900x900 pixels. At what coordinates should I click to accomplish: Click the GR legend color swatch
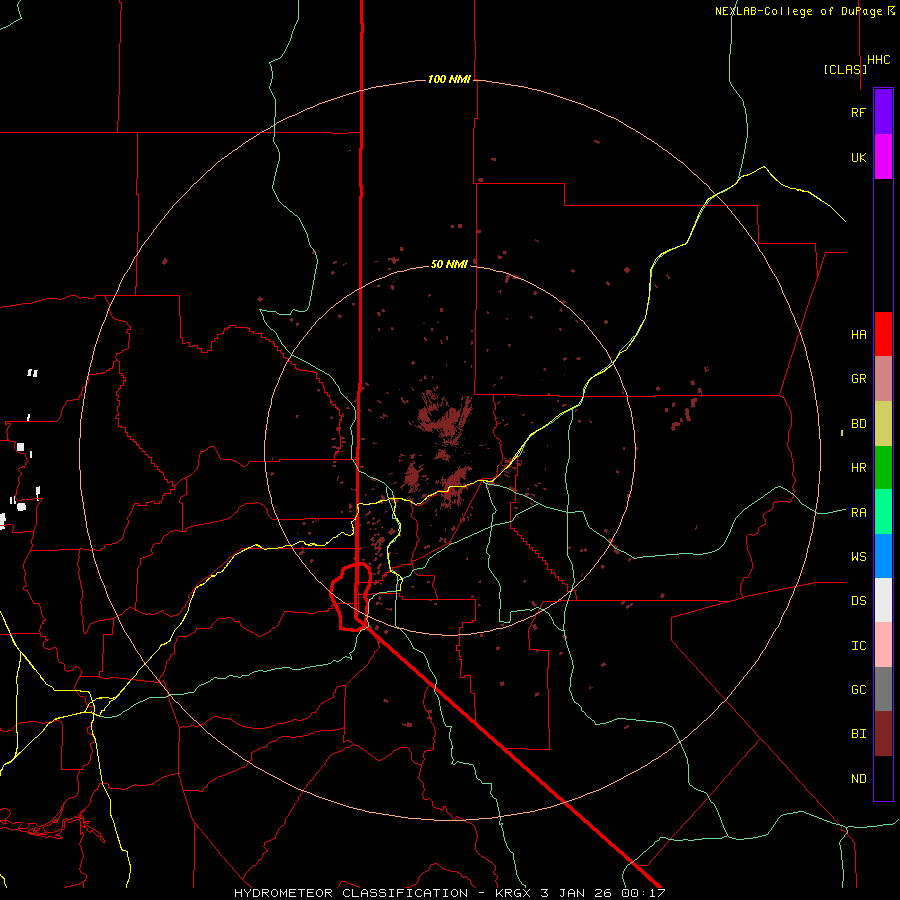883,378
